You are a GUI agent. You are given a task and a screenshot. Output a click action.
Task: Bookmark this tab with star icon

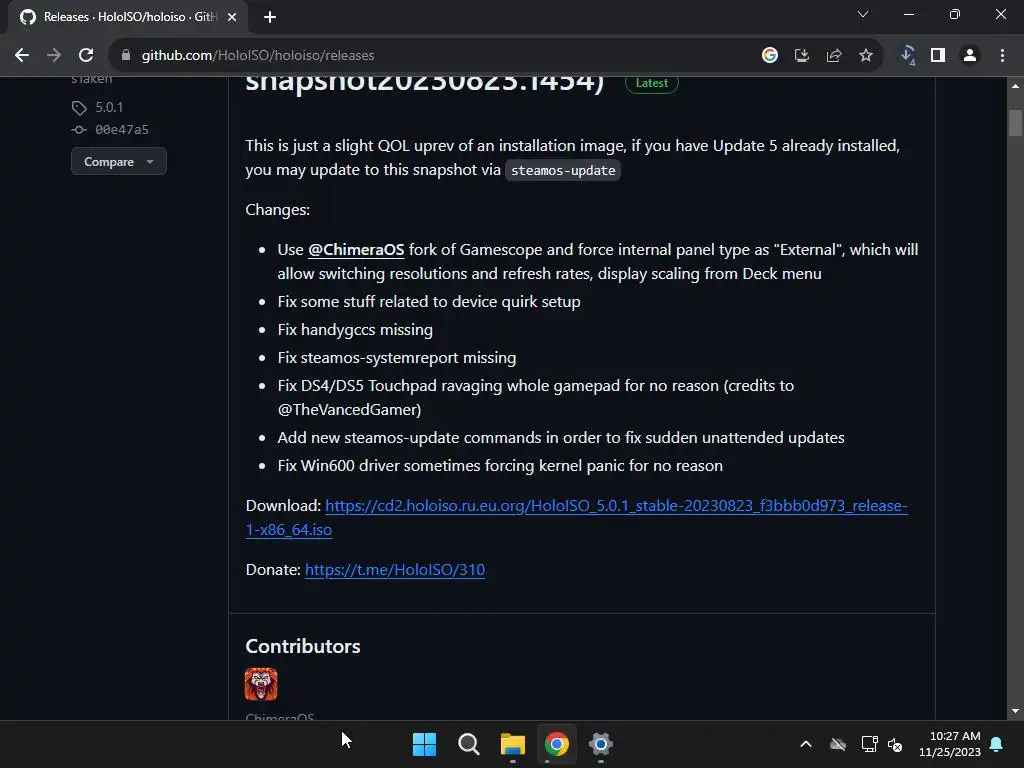[x=866, y=56]
